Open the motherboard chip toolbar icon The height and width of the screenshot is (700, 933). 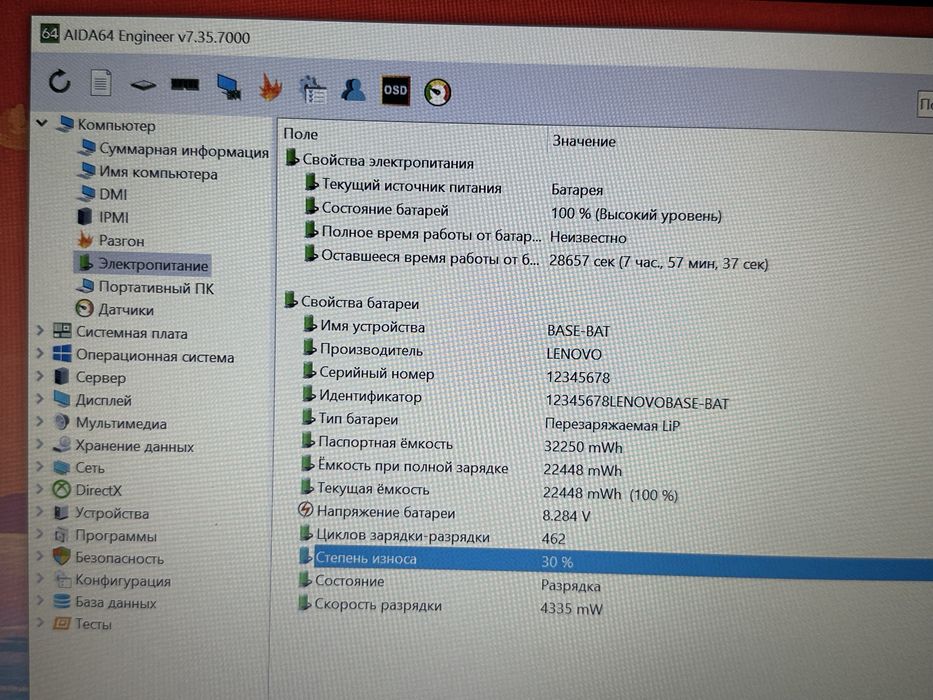[x=143, y=85]
